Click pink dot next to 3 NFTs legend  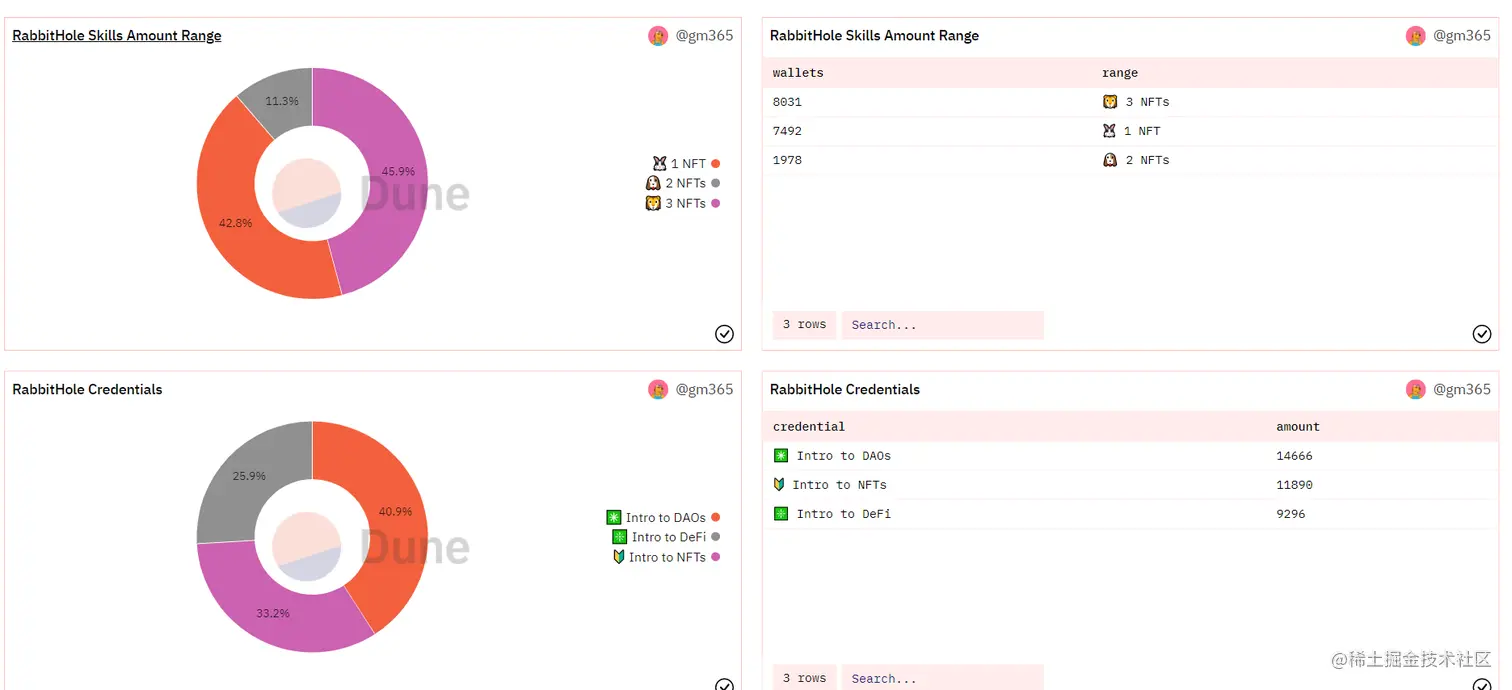tap(715, 203)
